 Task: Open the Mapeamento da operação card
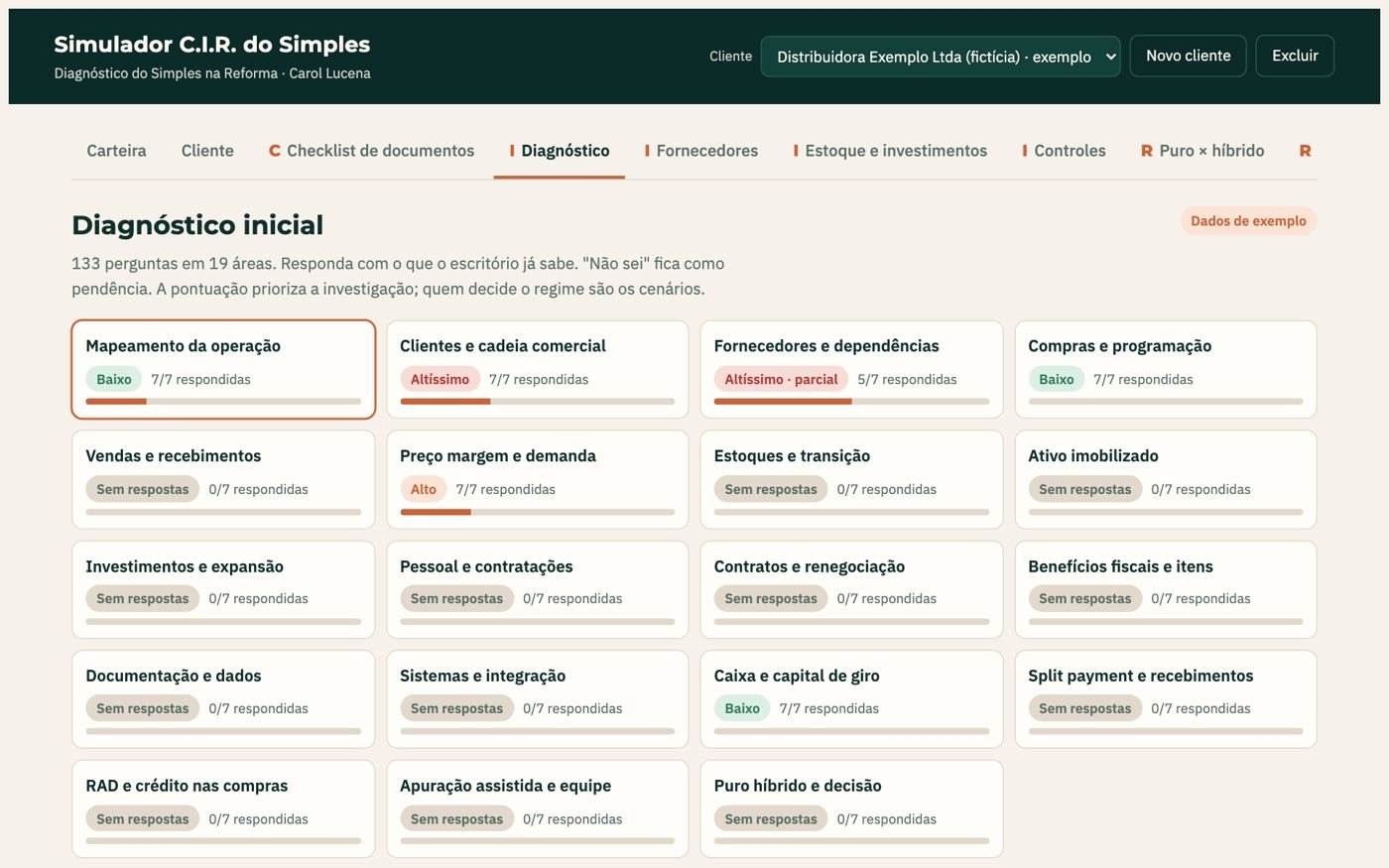(223, 369)
